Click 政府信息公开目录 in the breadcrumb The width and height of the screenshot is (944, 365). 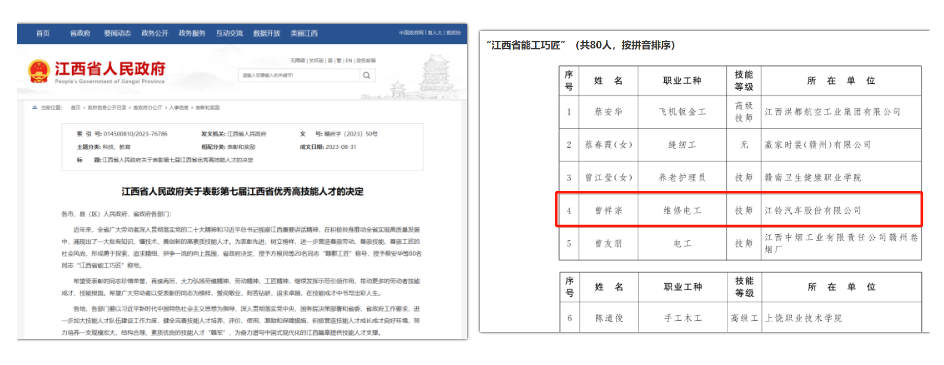107,107
